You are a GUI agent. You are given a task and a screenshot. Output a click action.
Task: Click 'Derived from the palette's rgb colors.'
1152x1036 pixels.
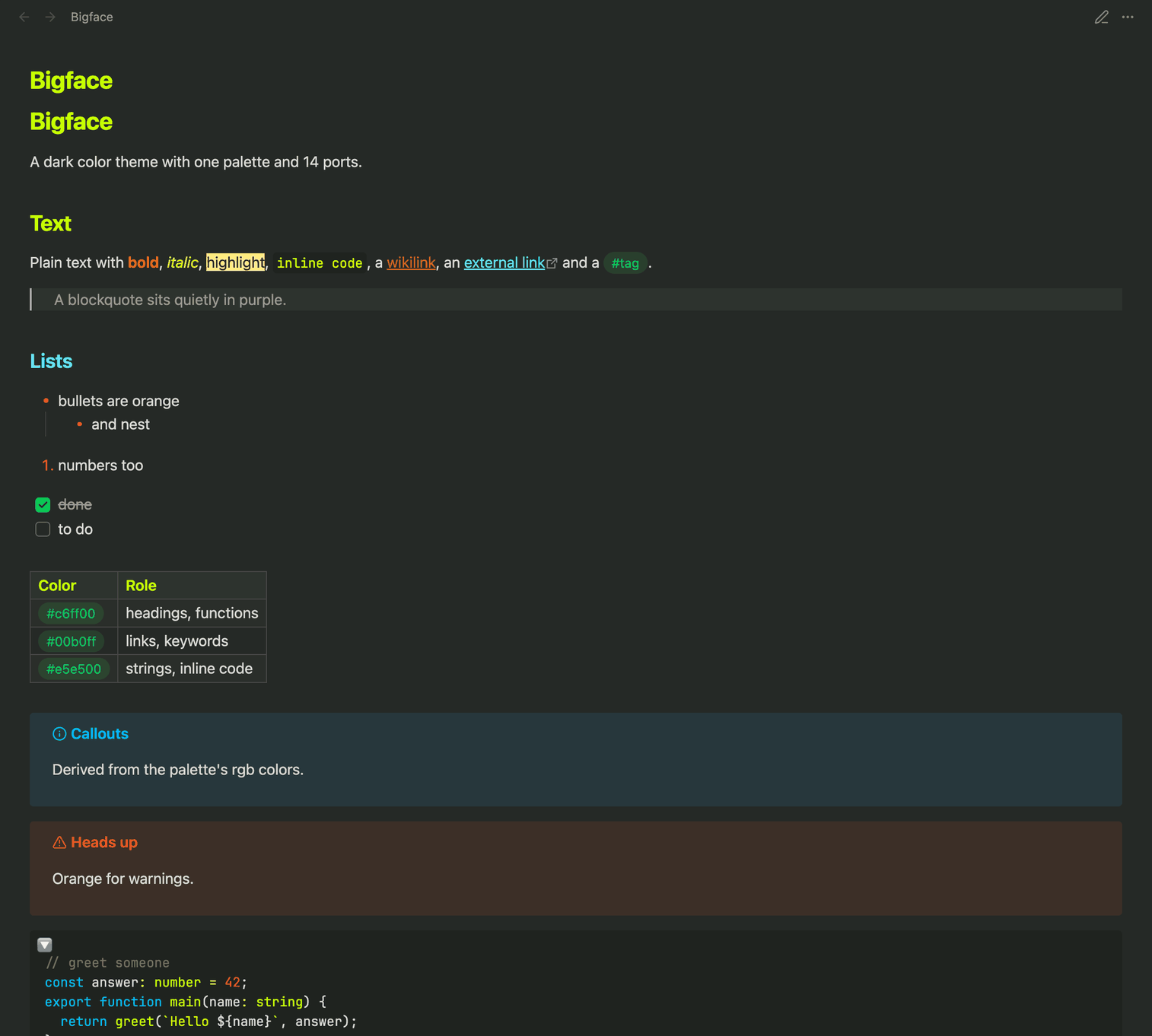click(178, 770)
